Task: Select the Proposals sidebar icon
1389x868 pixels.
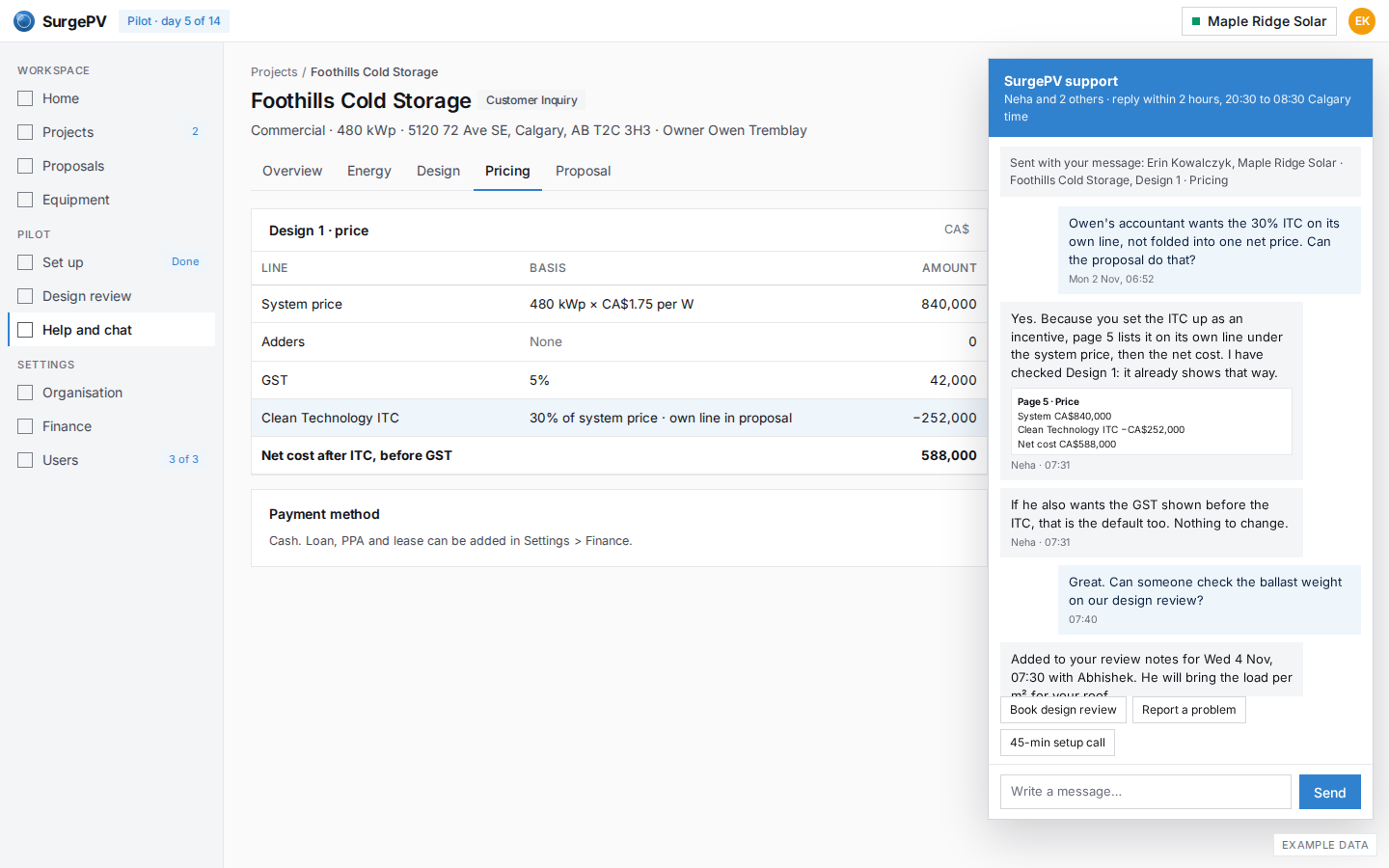Action: coord(25,166)
